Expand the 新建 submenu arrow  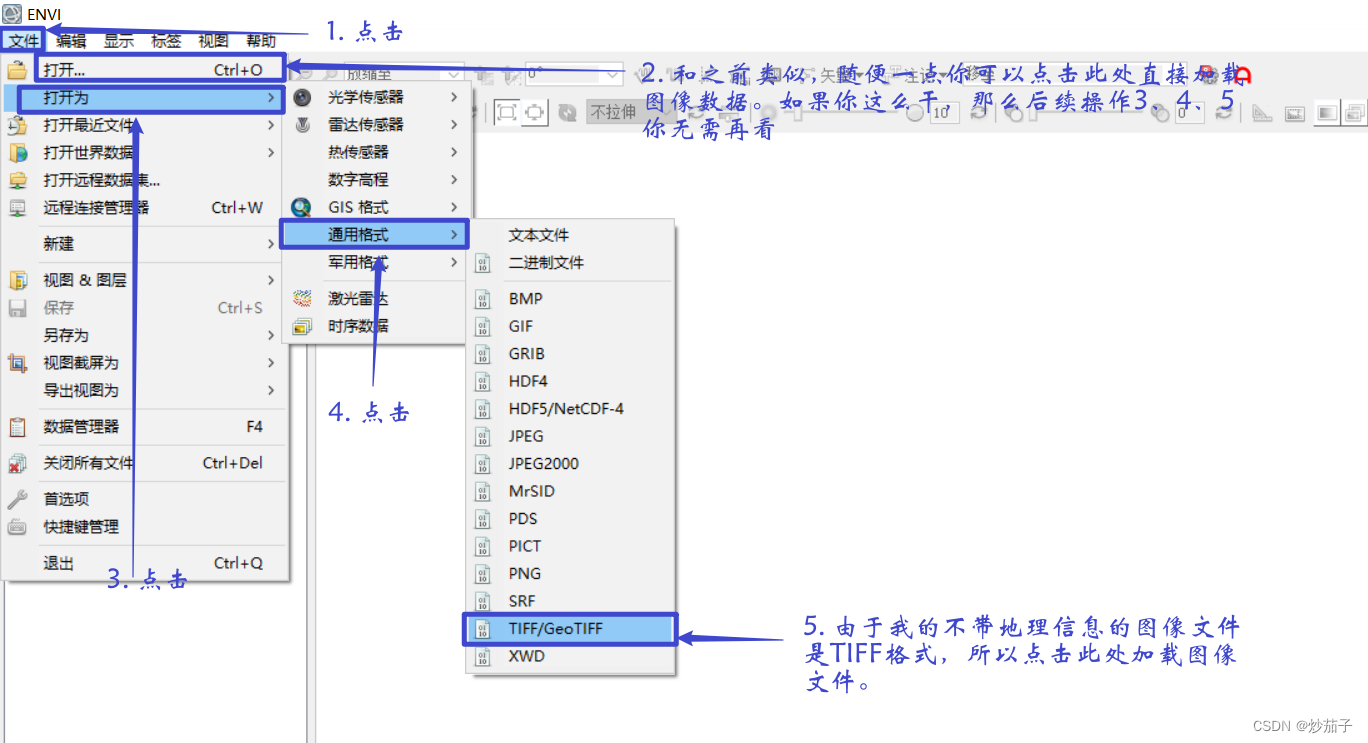coord(271,244)
